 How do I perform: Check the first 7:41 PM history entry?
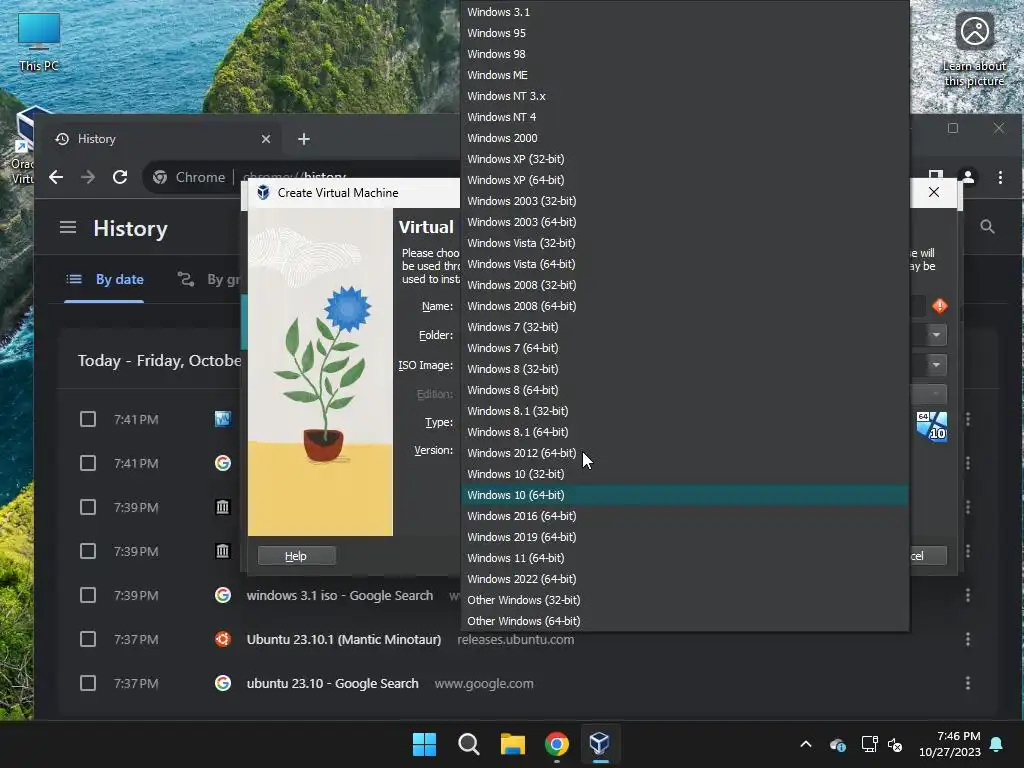[x=88, y=419]
